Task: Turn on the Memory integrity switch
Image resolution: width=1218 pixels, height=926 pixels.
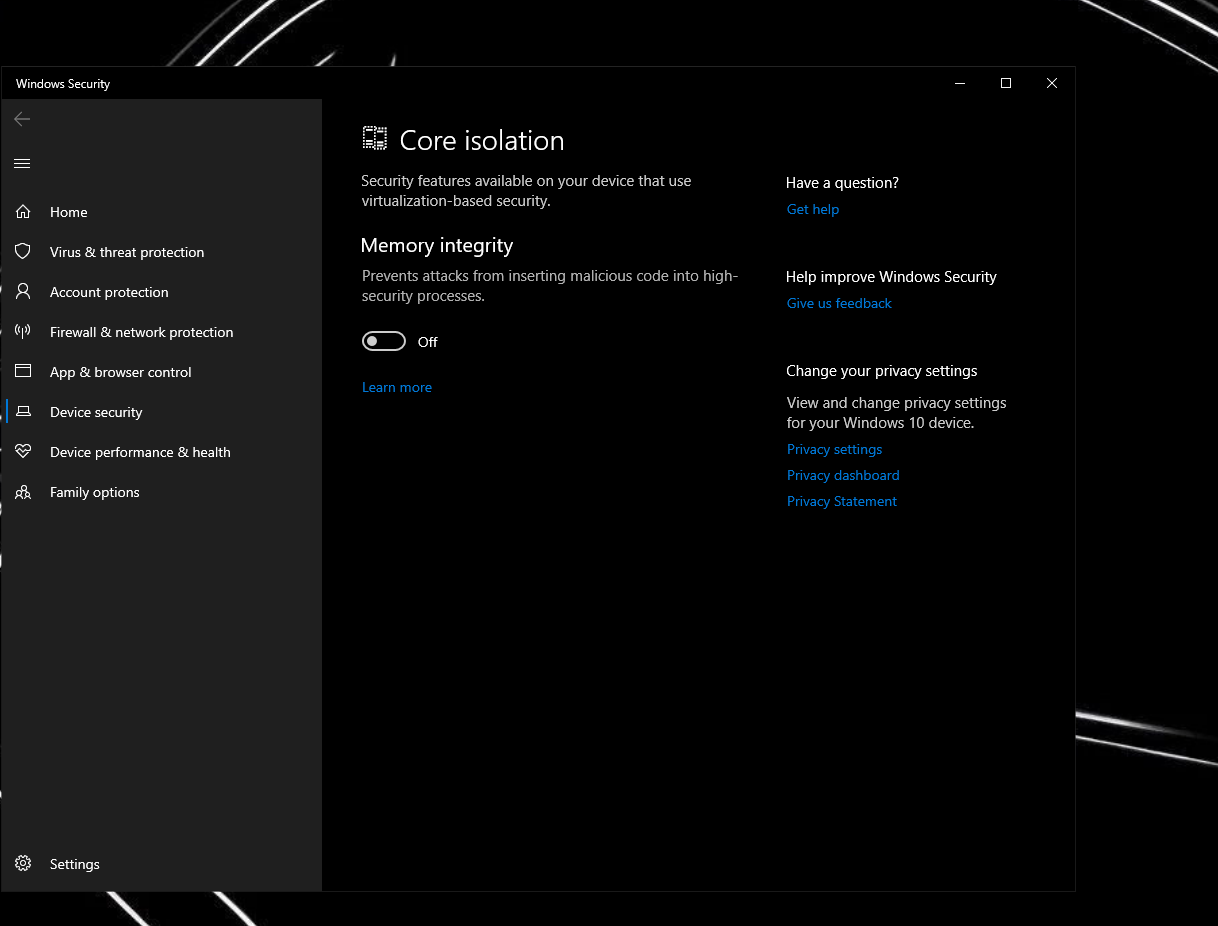Action: click(x=384, y=342)
